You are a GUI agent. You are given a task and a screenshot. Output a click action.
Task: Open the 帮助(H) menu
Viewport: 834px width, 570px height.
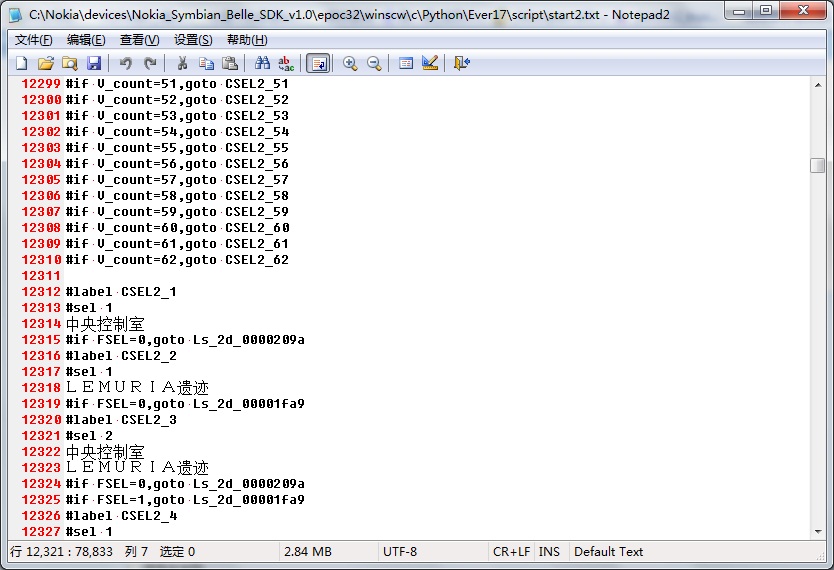tap(247, 40)
